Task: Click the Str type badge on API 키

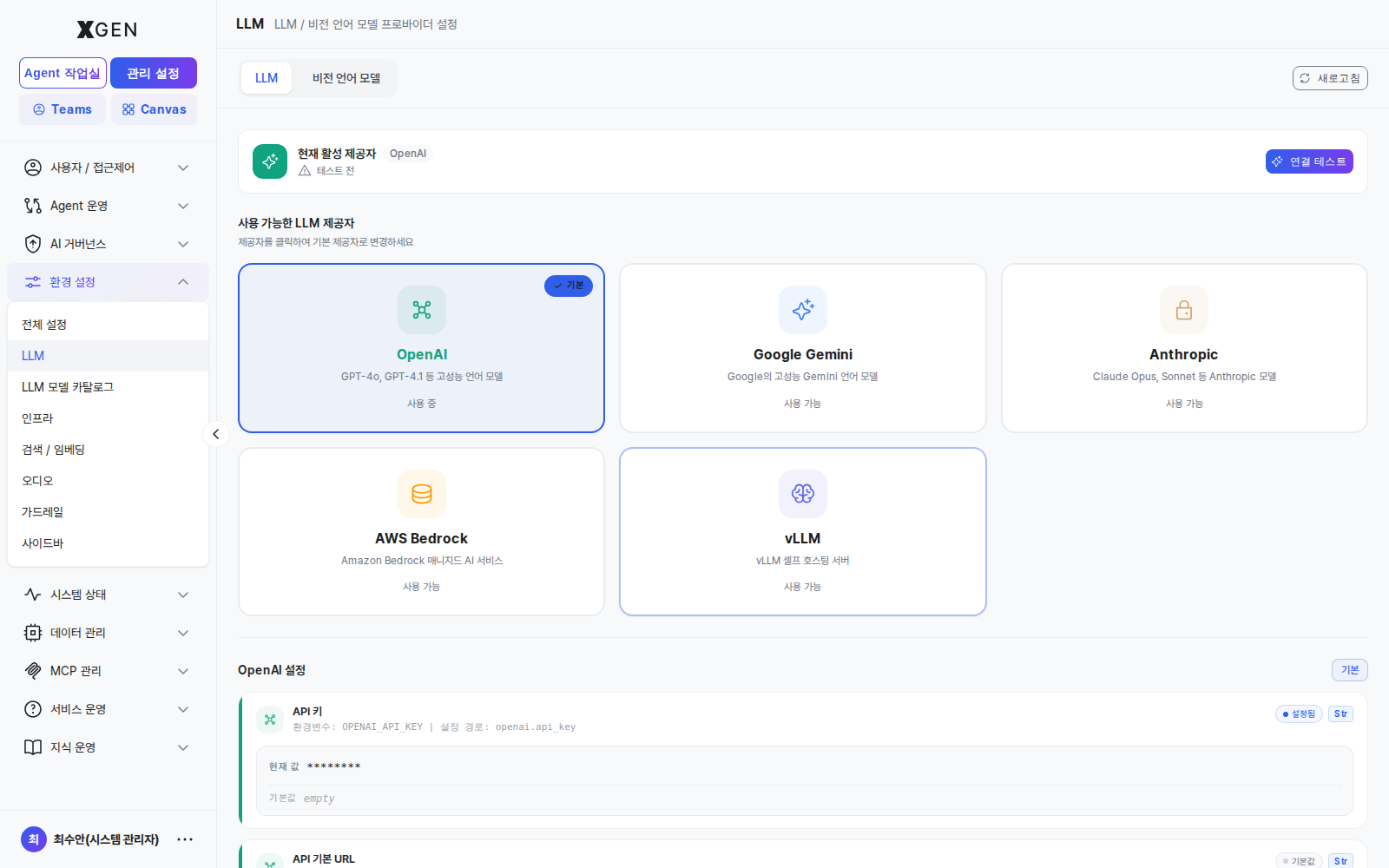Action: (1340, 714)
